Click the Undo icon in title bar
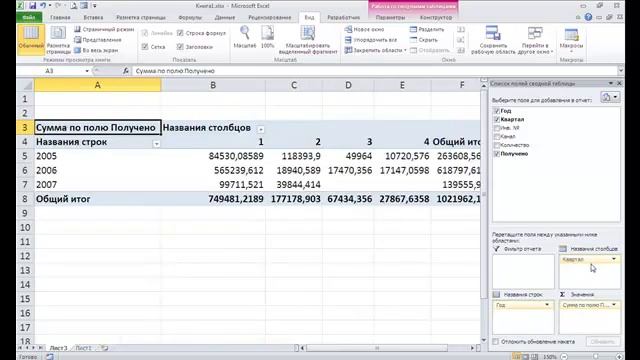640x360 pixels. [x=42, y=6]
